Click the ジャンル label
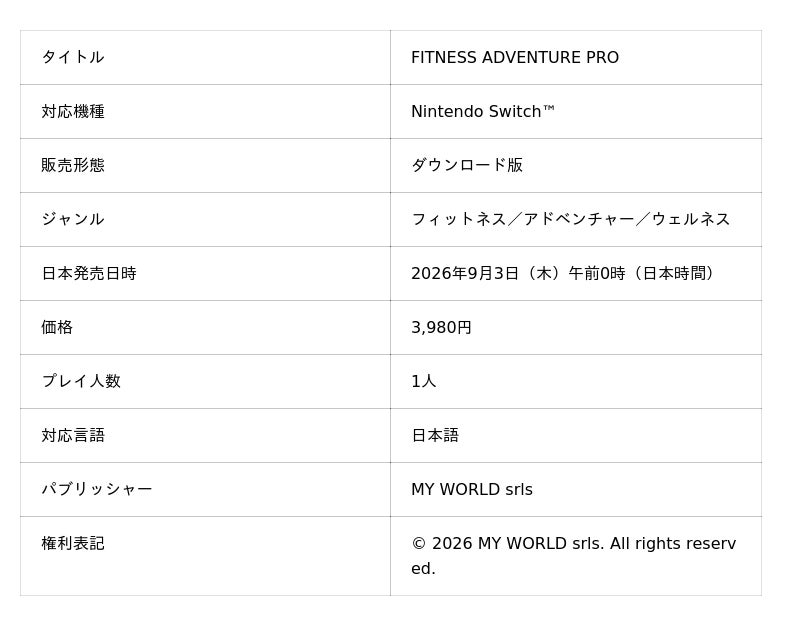The height and width of the screenshot is (626, 800). 73,219
